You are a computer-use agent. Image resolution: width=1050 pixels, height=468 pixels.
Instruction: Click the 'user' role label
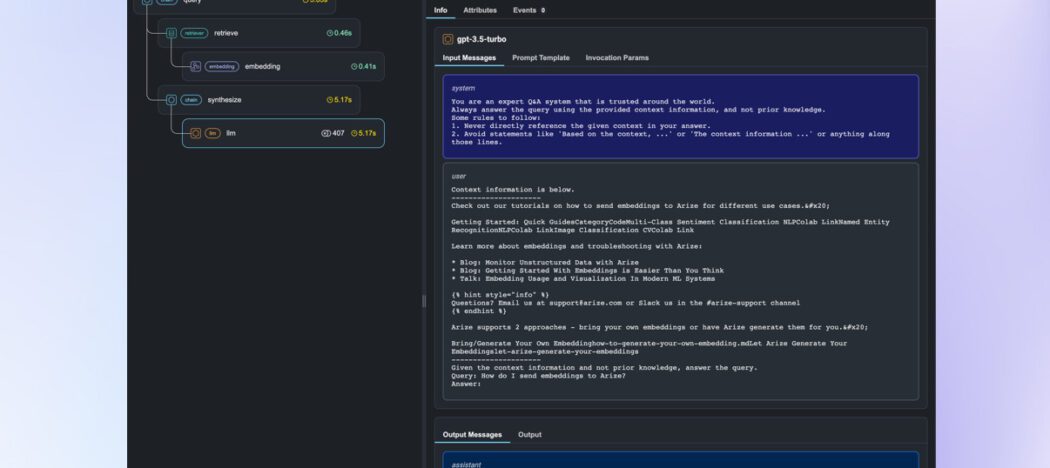[x=459, y=176]
